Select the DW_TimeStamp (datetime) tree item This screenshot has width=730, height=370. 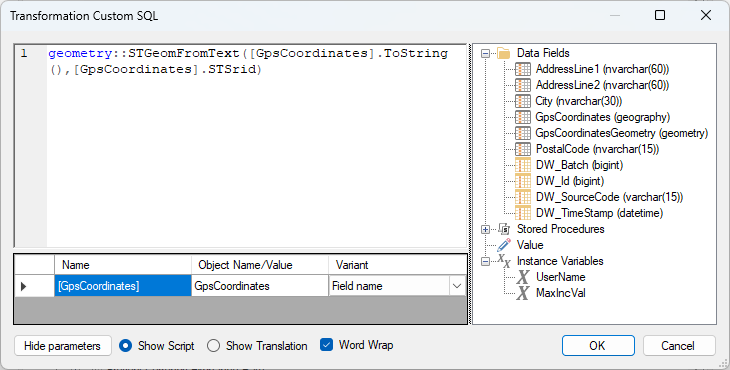(599, 213)
